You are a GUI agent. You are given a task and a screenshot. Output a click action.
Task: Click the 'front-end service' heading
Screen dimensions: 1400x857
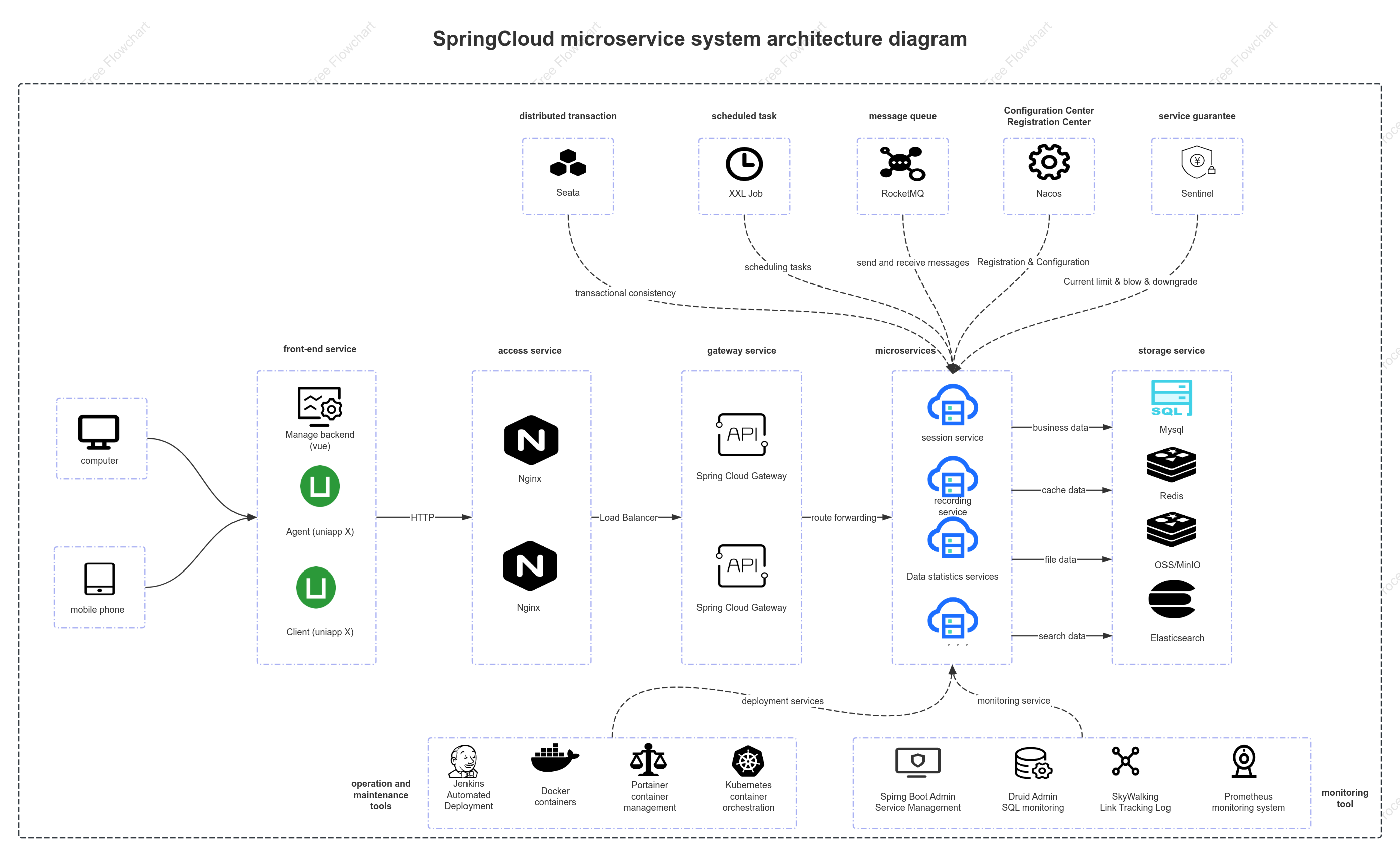319,349
